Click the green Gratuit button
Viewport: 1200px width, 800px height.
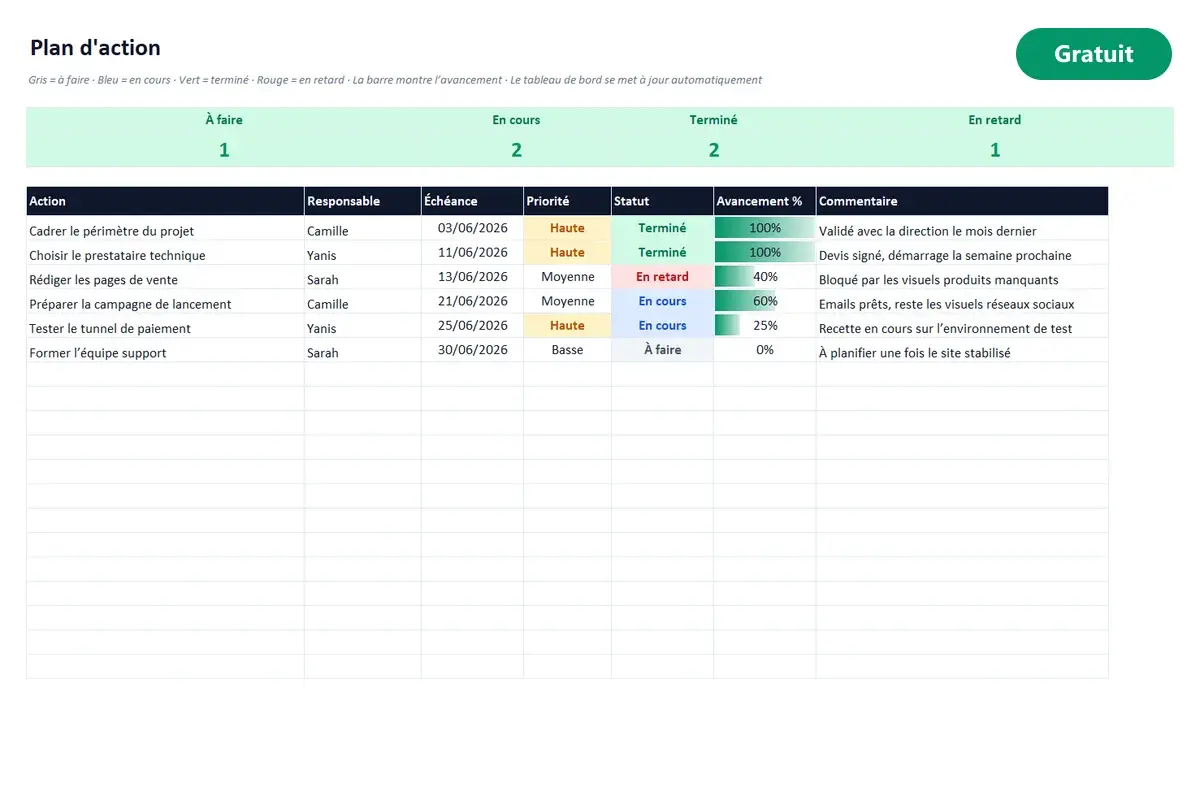[1093, 54]
